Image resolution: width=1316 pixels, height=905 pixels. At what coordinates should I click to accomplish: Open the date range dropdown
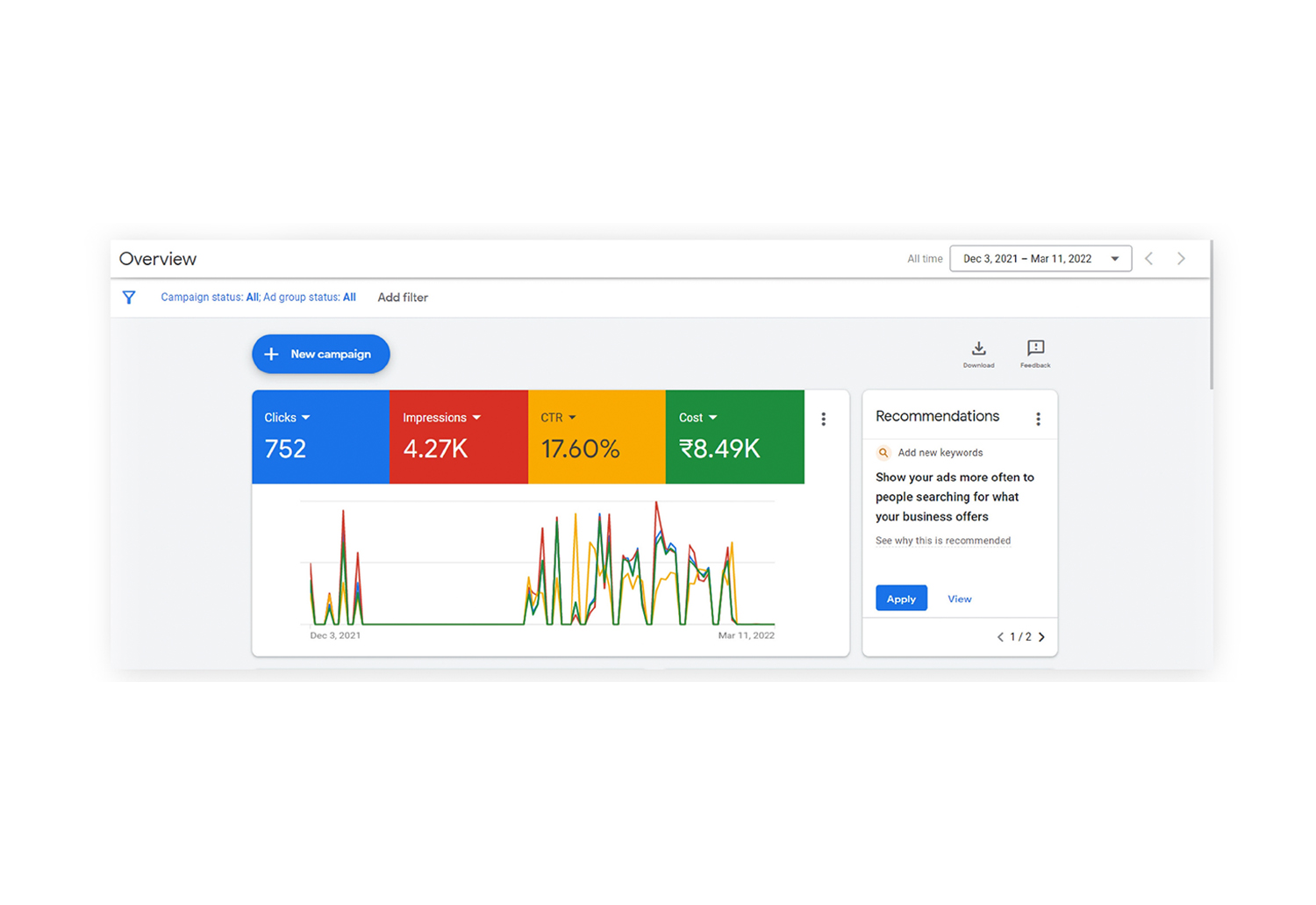pos(1040,259)
